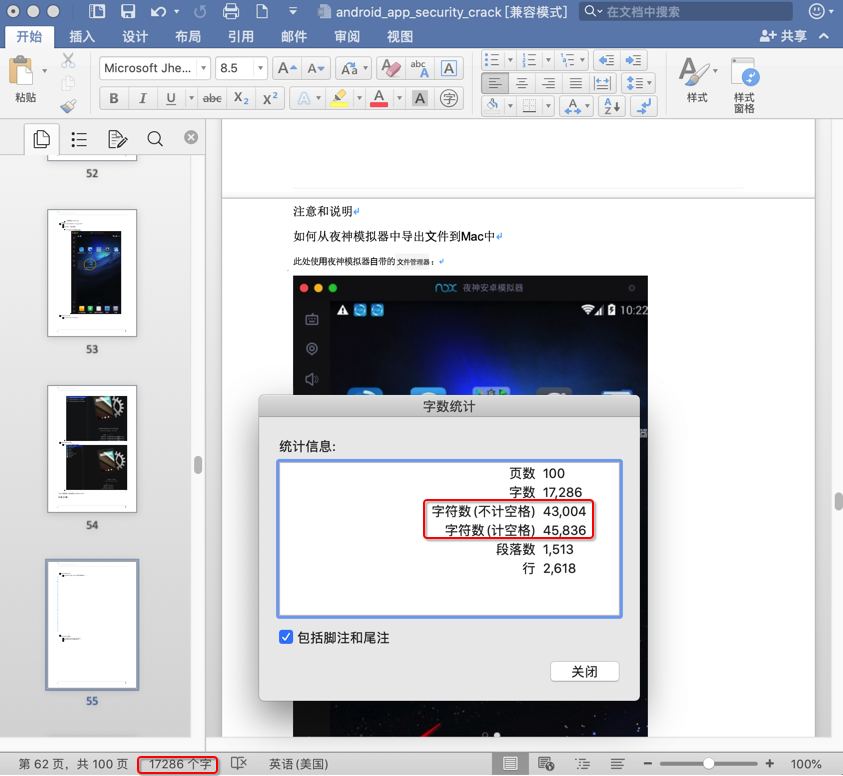This screenshot has height=776, width=843.
Task: Open search magnifier icon in sidebar
Action: [x=155, y=139]
